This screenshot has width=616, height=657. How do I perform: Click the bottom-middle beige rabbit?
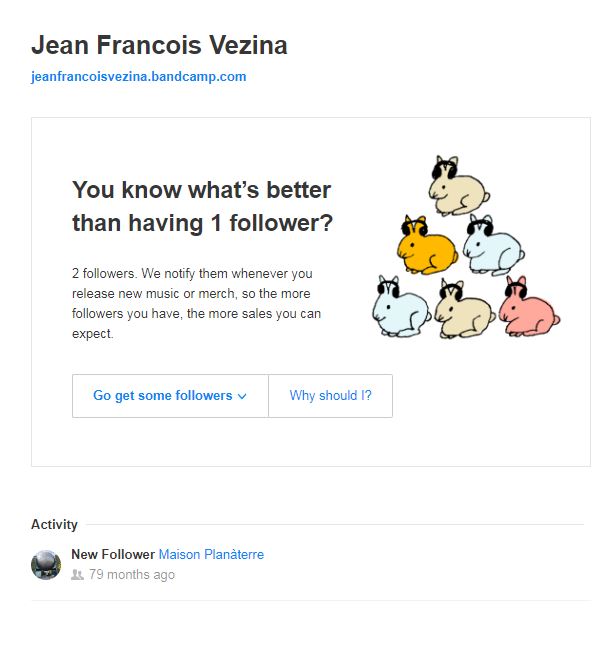point(464,309)
